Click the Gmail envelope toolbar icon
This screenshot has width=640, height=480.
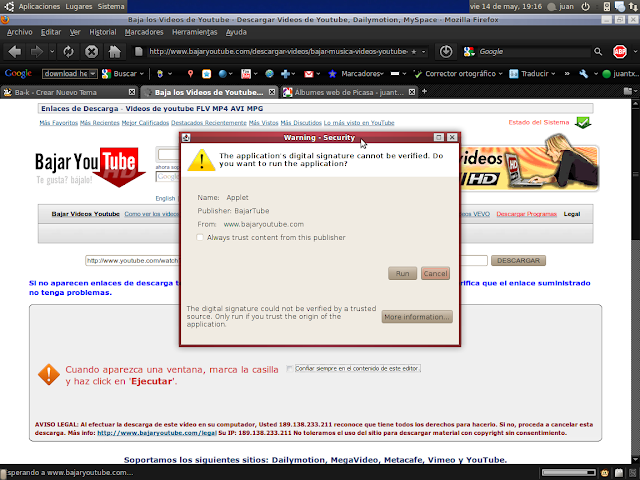[309, 74]
